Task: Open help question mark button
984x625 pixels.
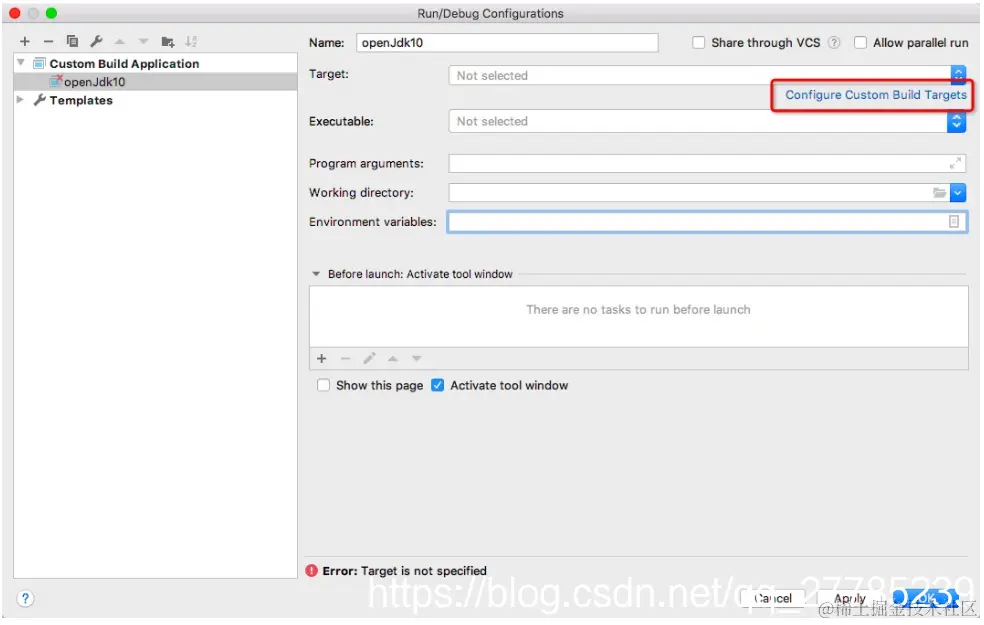Action: [x=25, y=599]
